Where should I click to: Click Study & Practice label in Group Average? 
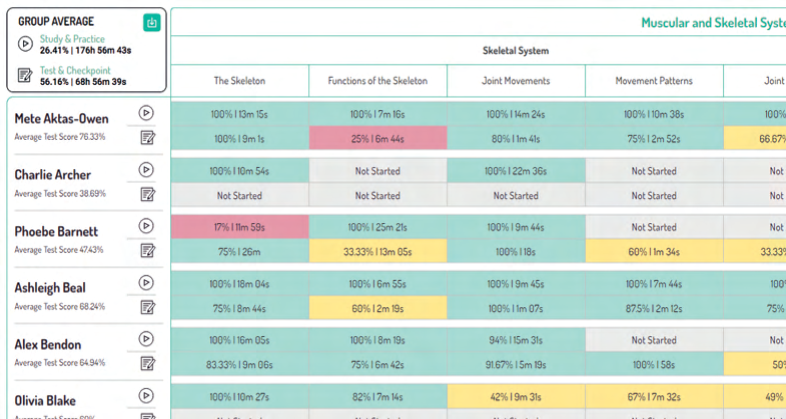point(72,39)
